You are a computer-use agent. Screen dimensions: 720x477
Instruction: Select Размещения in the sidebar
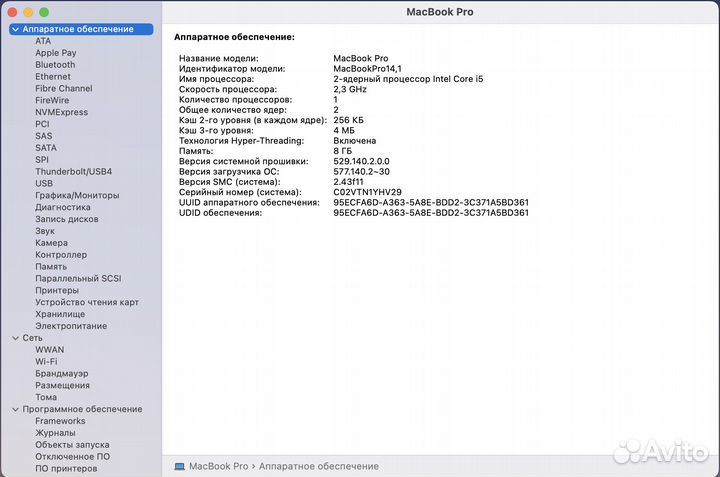(62, 385)
